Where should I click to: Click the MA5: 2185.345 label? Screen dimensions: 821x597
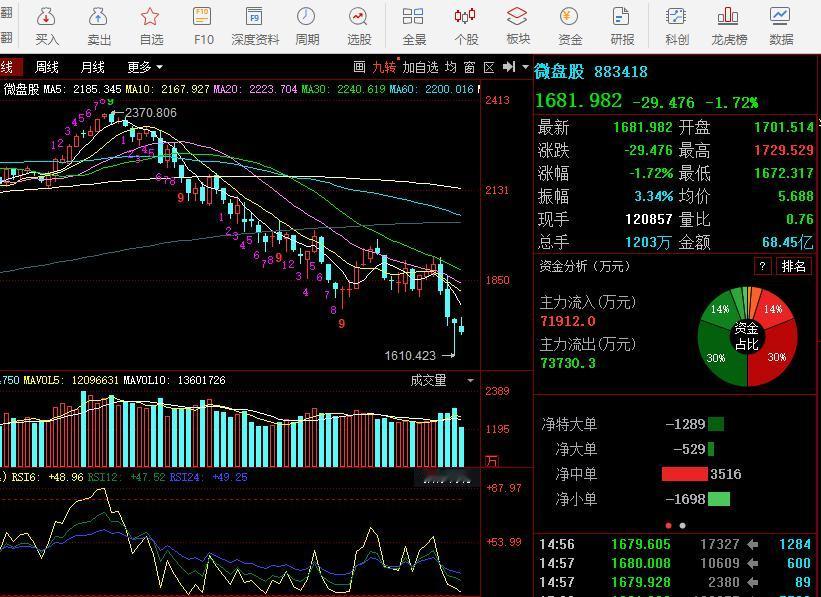[x=82, y=90]
